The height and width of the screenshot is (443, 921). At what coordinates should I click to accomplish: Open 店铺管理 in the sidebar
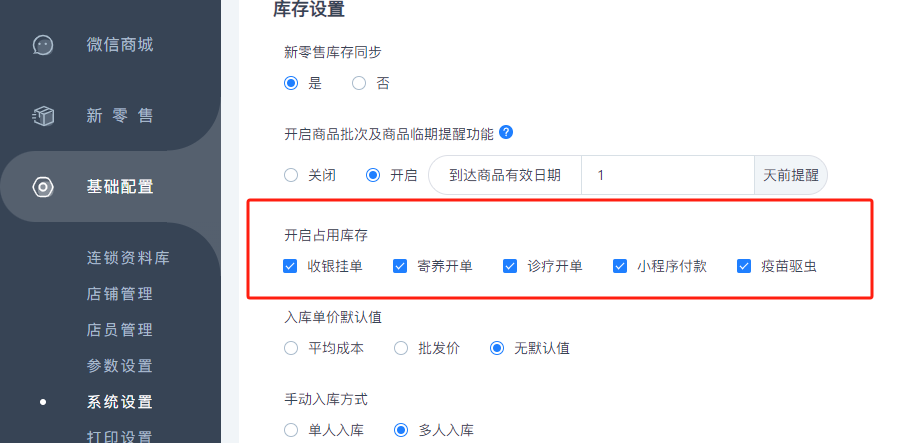(x=120, y=294)
